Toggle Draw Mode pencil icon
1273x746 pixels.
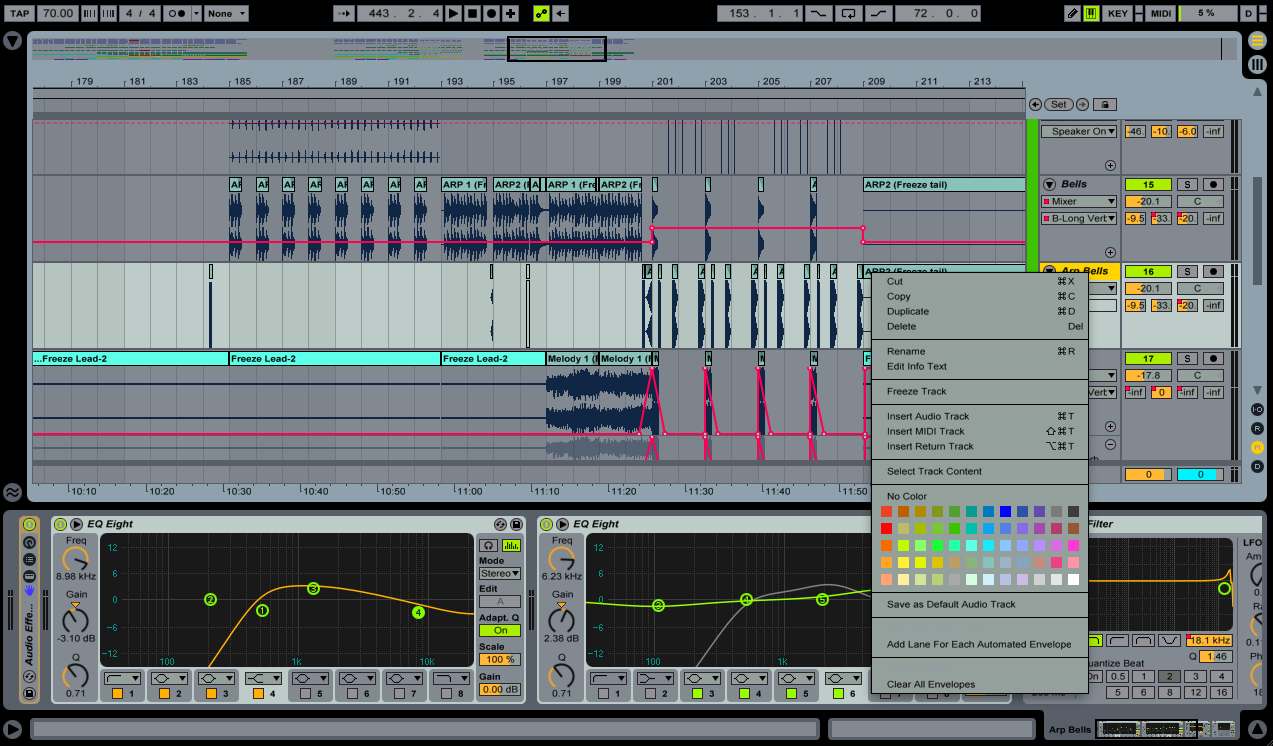tap(1072, 13)
